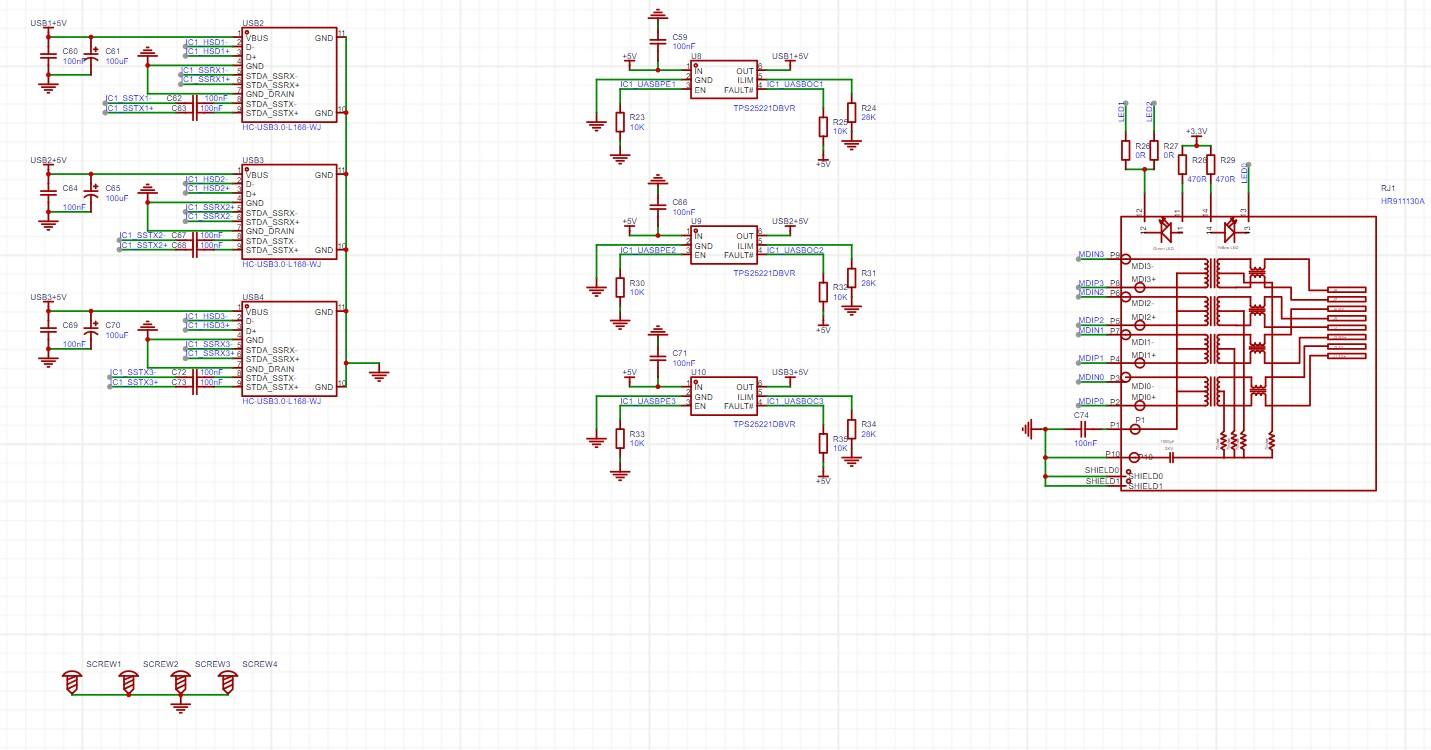Viewport: 1431px width, 750px height.
Task: Click the USB1+5V net label beside U8
Action: (790, 57)
